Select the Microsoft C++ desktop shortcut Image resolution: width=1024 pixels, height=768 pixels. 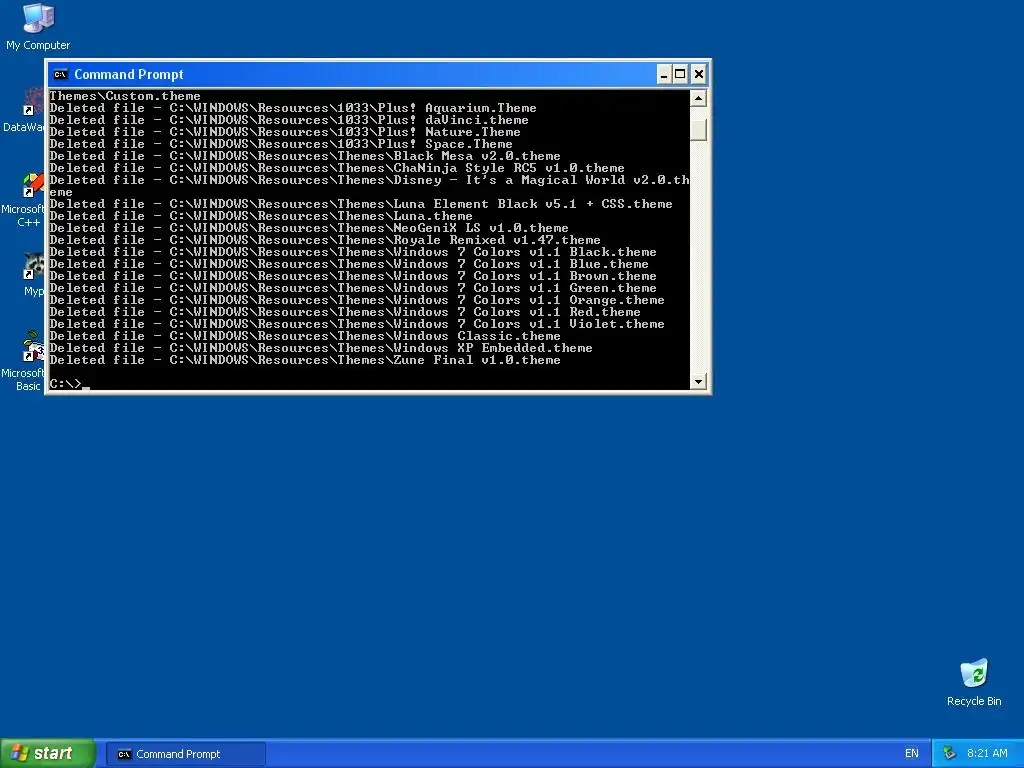coord(23,199)
